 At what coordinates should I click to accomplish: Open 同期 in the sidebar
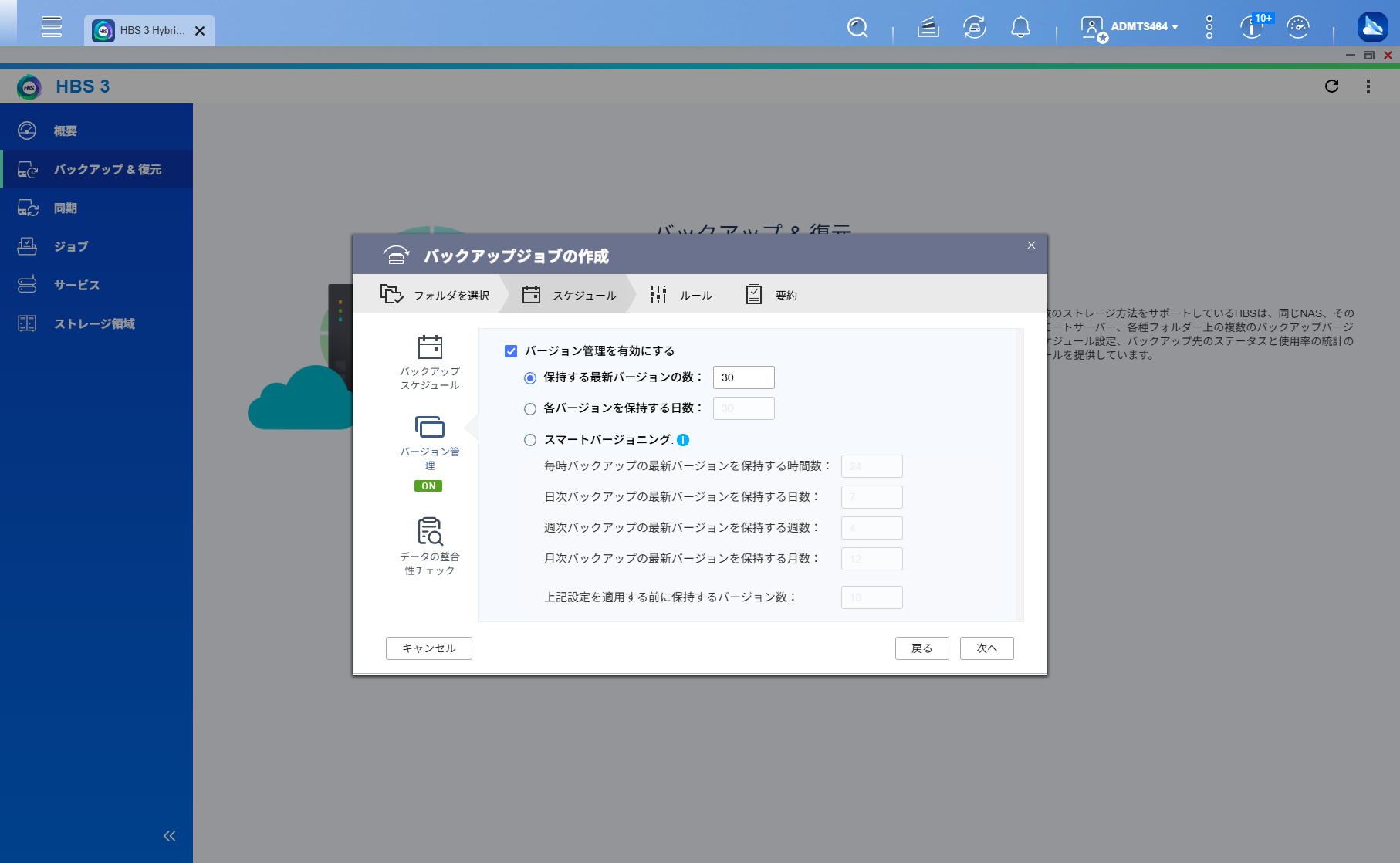coord(96,208)
